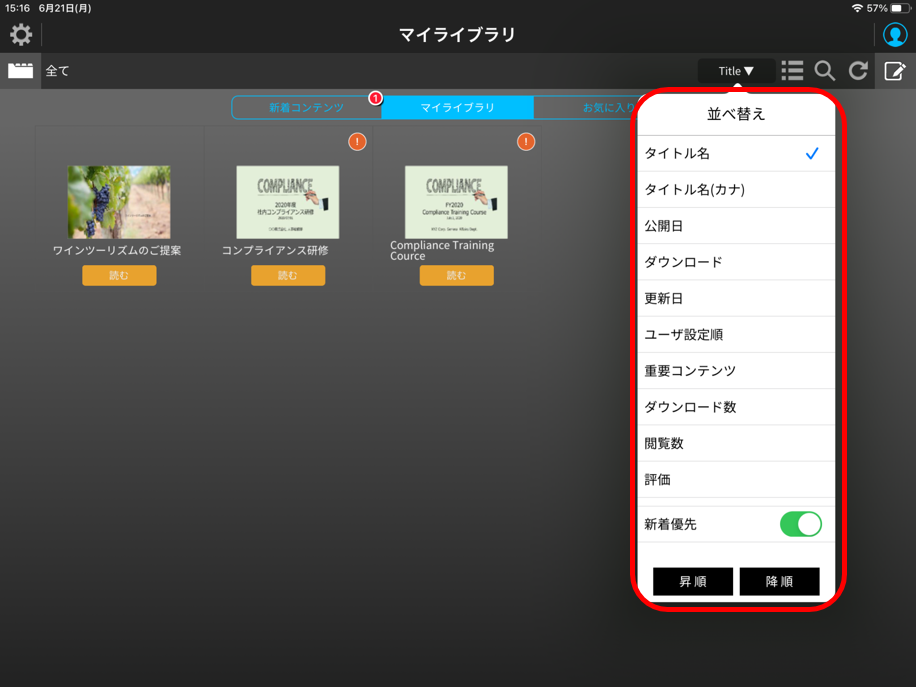
Task: Open the settings gear icon
Action: click(x=21, y=35)
